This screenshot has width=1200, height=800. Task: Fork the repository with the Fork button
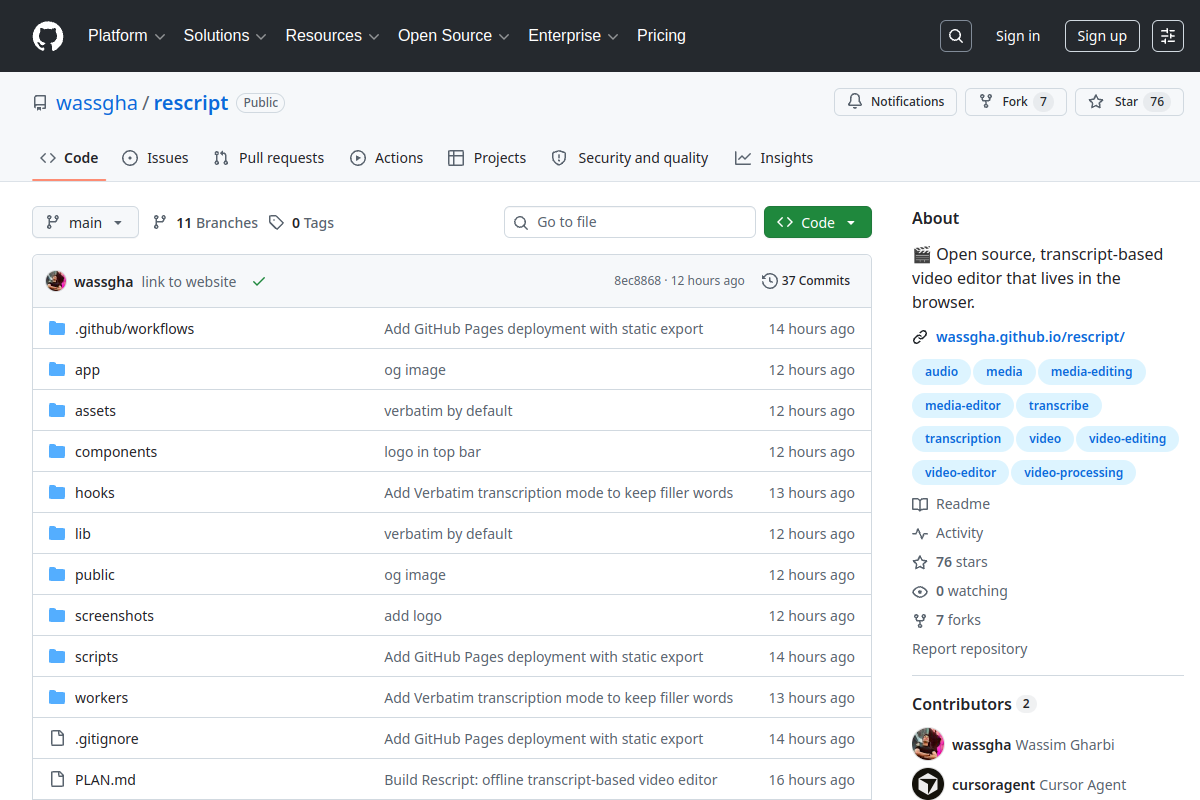point(1014,102)
